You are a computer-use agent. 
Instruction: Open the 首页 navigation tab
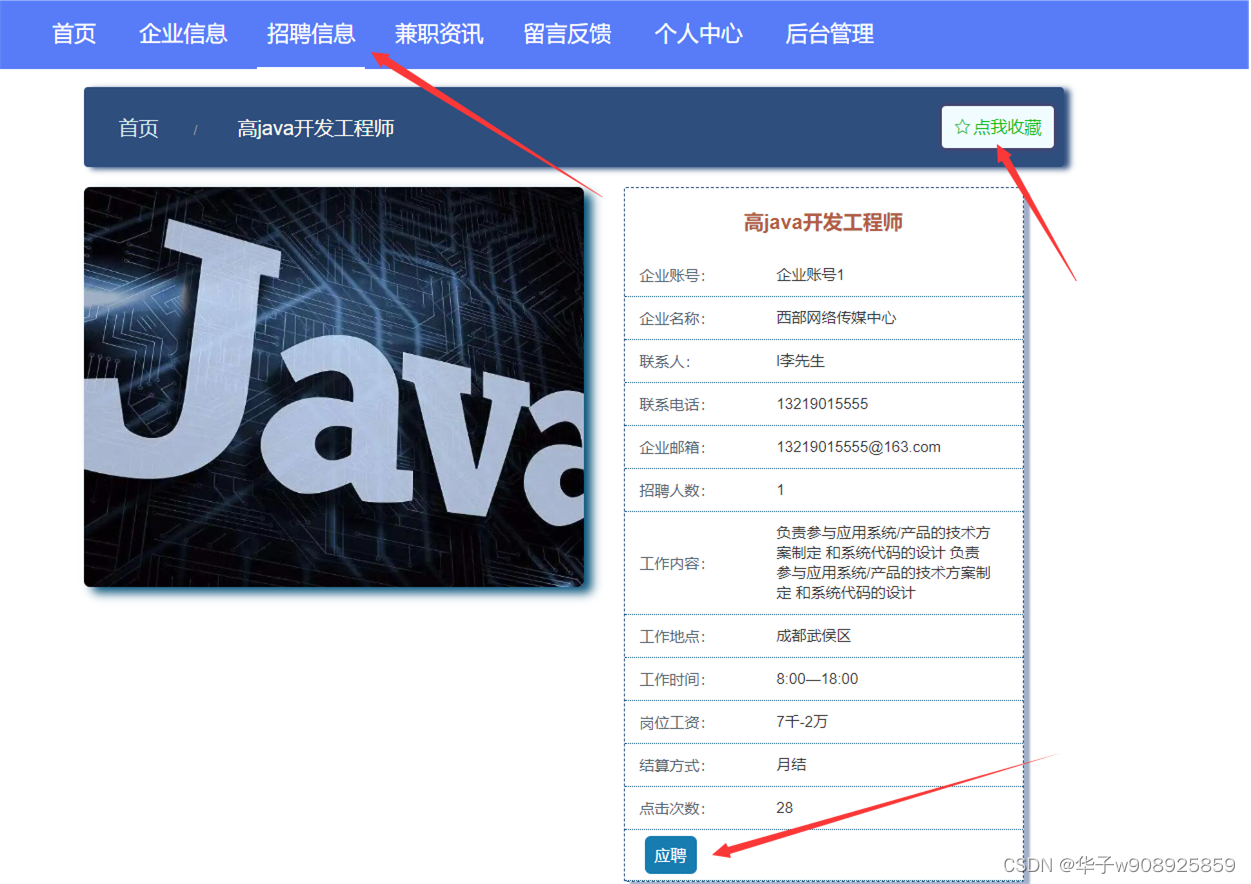coord(74,34)
